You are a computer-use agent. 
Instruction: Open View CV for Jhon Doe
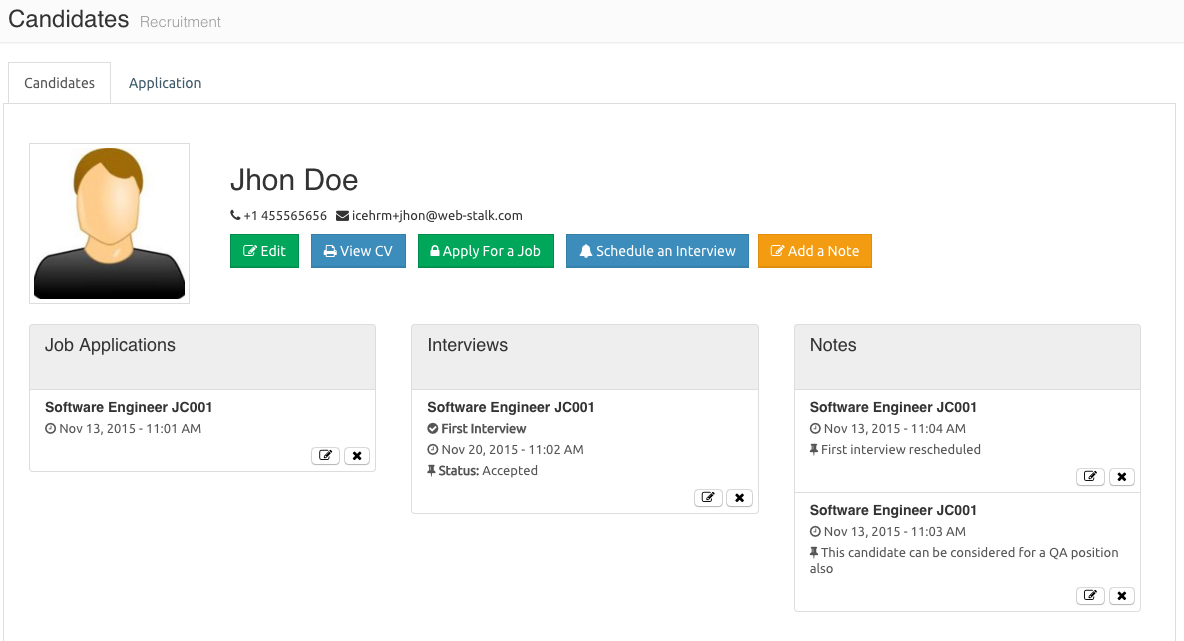pyautogui.click(x=358, y=251)
